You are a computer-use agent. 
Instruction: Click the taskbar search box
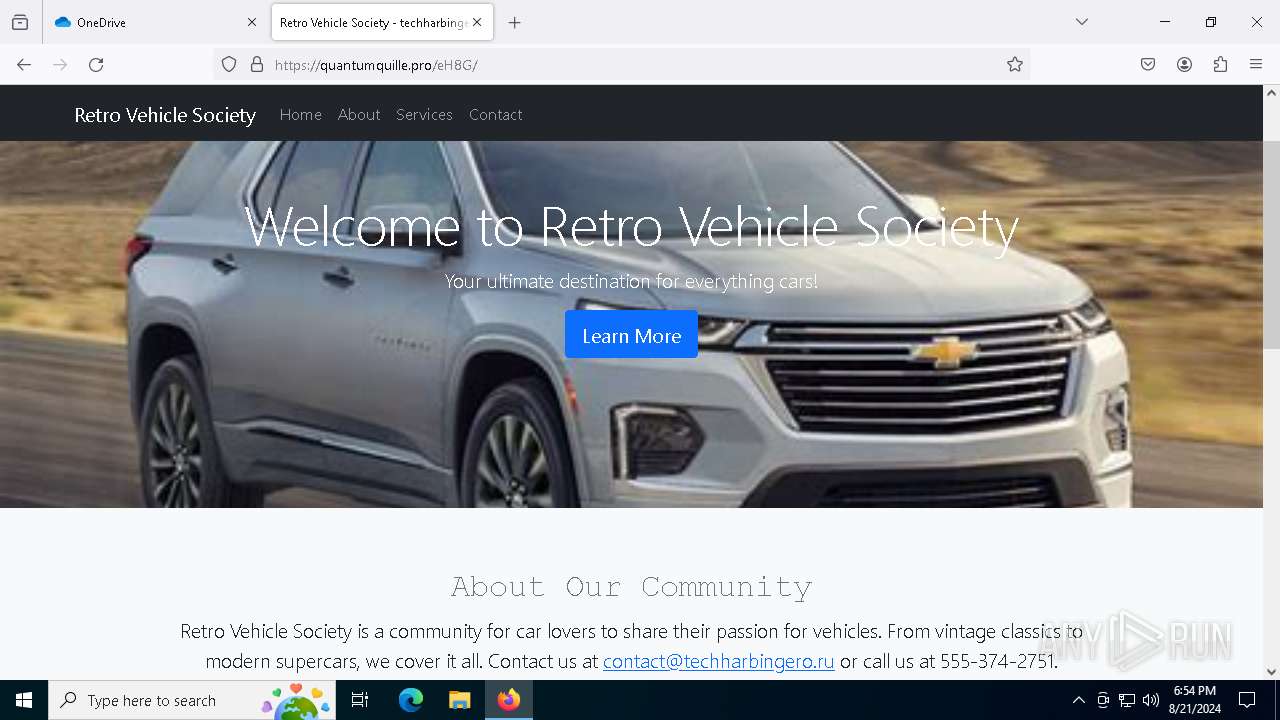(x=194, y=700)
